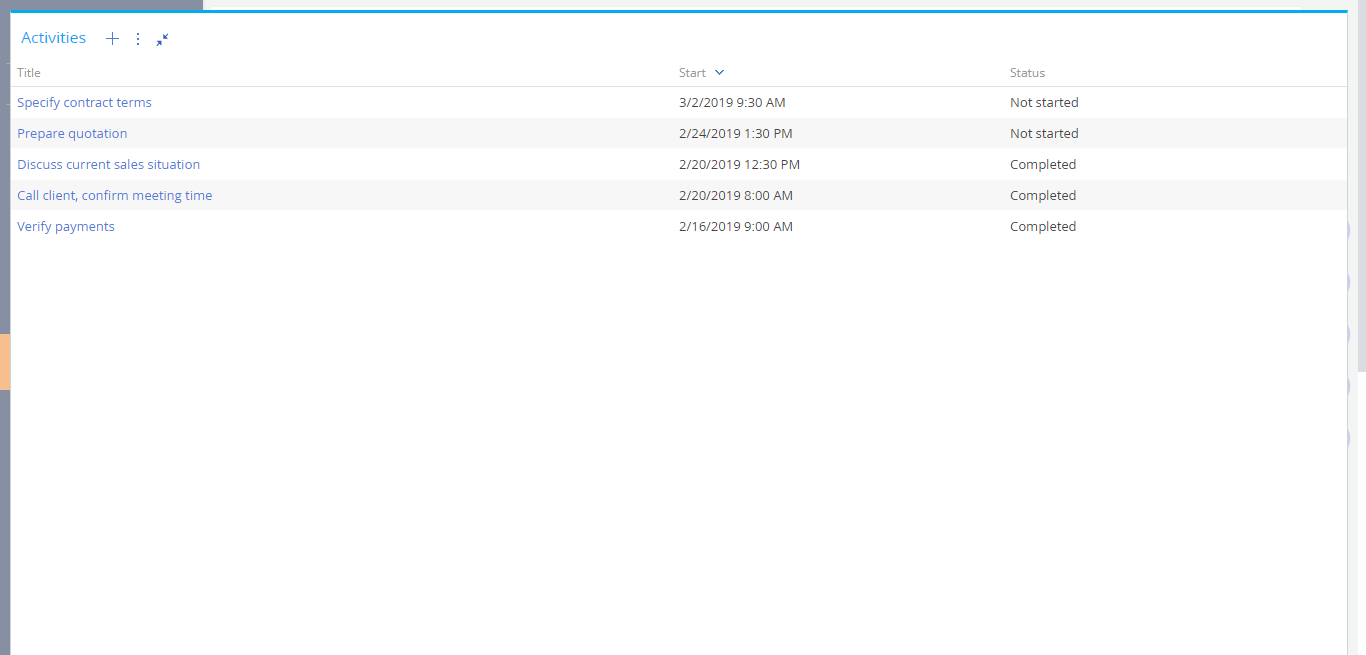Open 'Call client, confirm meeting time' link
Image resolution: width=1366 pixels, height=655 pixels.
pos(115,196)
